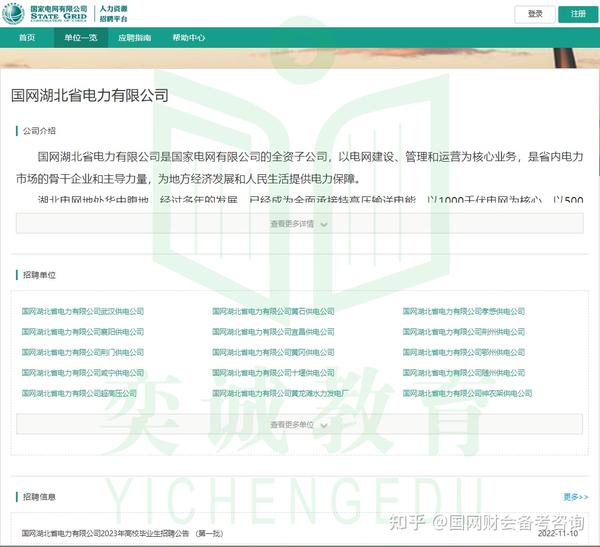
Task: Click the State Grid logo
Action: pyautogui.click(x=45, y=13)
